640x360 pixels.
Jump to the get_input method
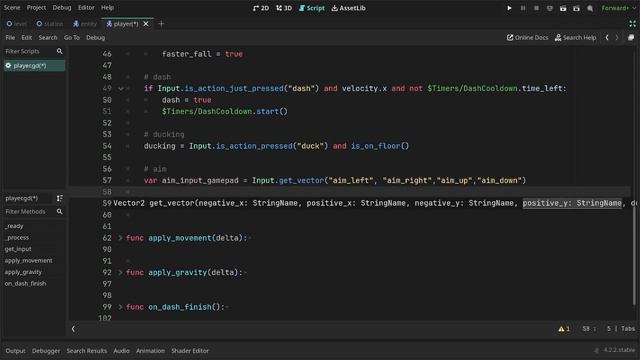[18, 249]
